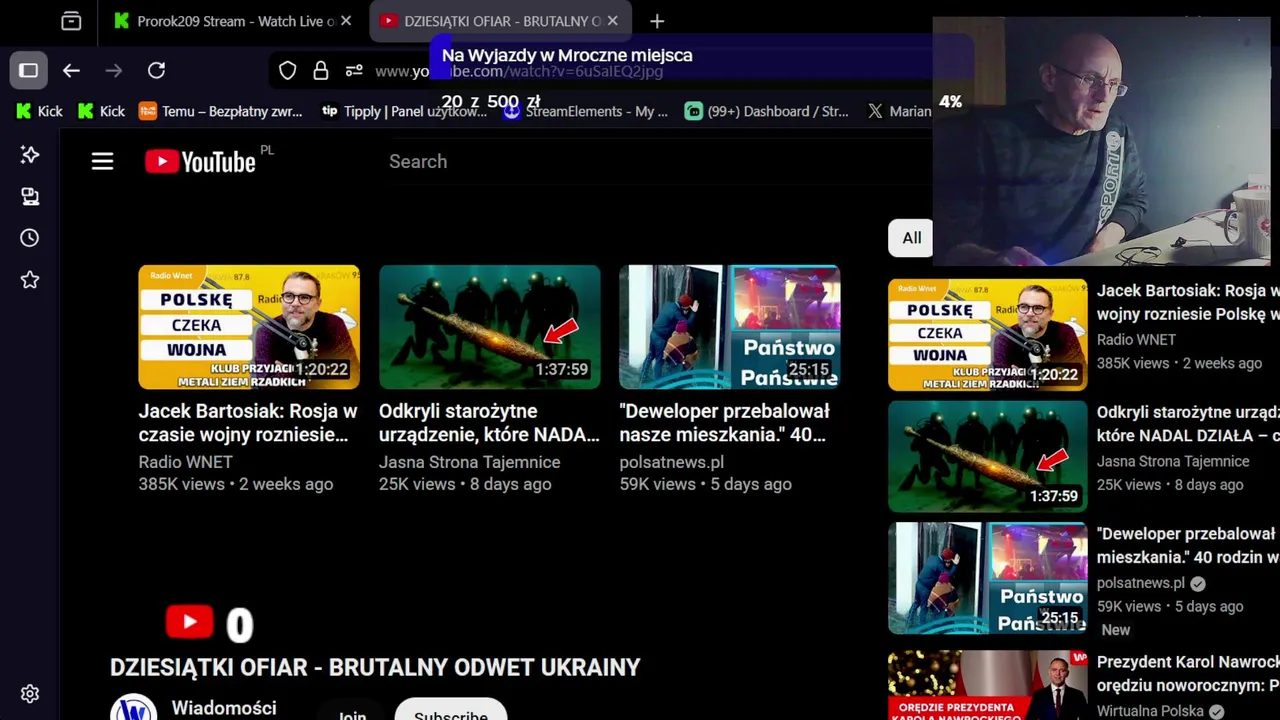The height and width of the screenshot is (720, 1280).
Task: Open the sidebar Państwo w Państwie thumbnail
Action: 988,578
